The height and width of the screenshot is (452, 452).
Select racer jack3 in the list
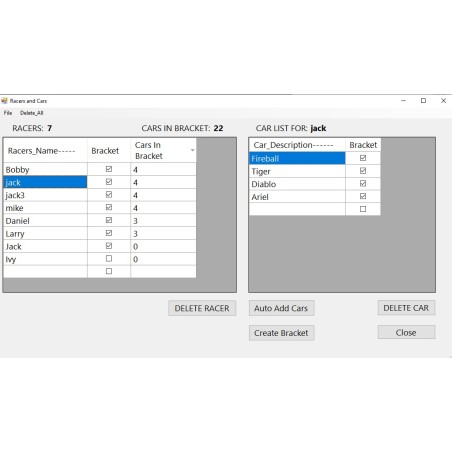45,195
